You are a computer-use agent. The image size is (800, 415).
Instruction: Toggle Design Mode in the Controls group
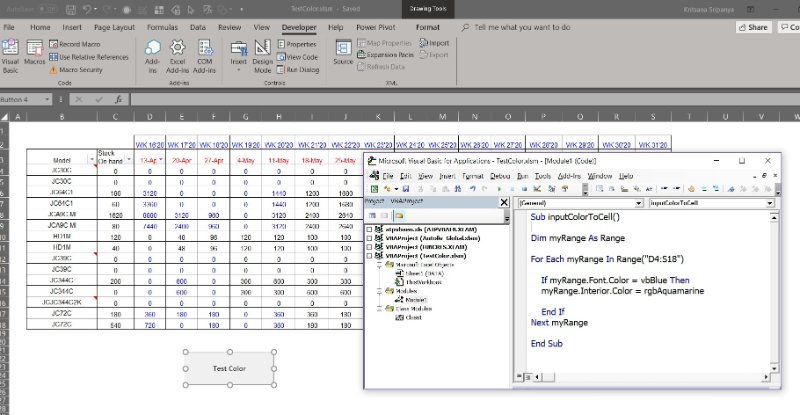262,52
